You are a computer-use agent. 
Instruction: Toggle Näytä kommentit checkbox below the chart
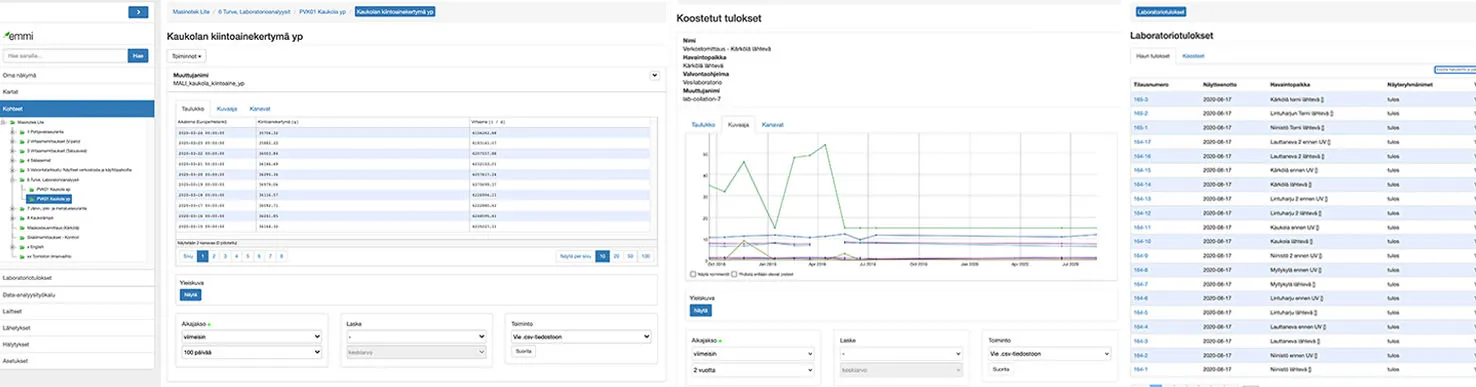pyautogui.click(x=693, y=274)
